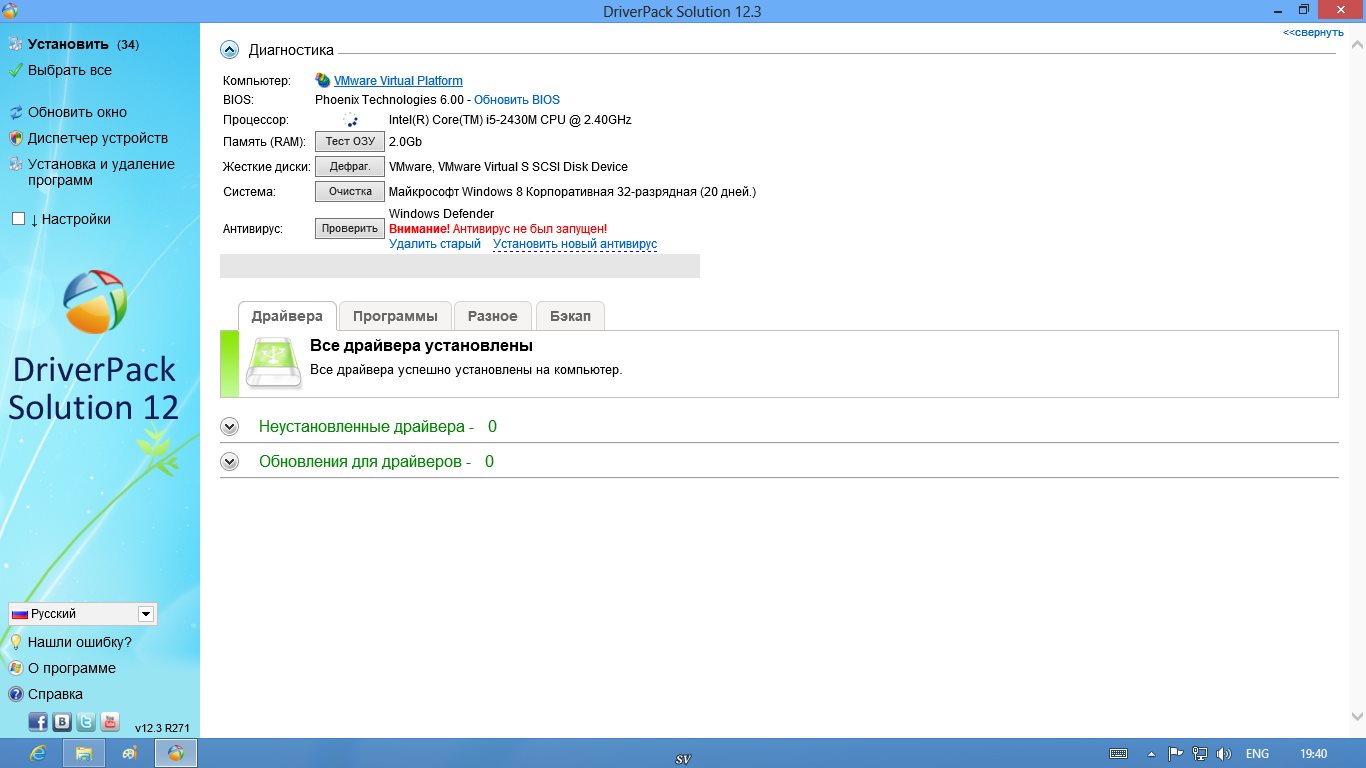Expand the Обновления для драйверов section

coord(230,462)
